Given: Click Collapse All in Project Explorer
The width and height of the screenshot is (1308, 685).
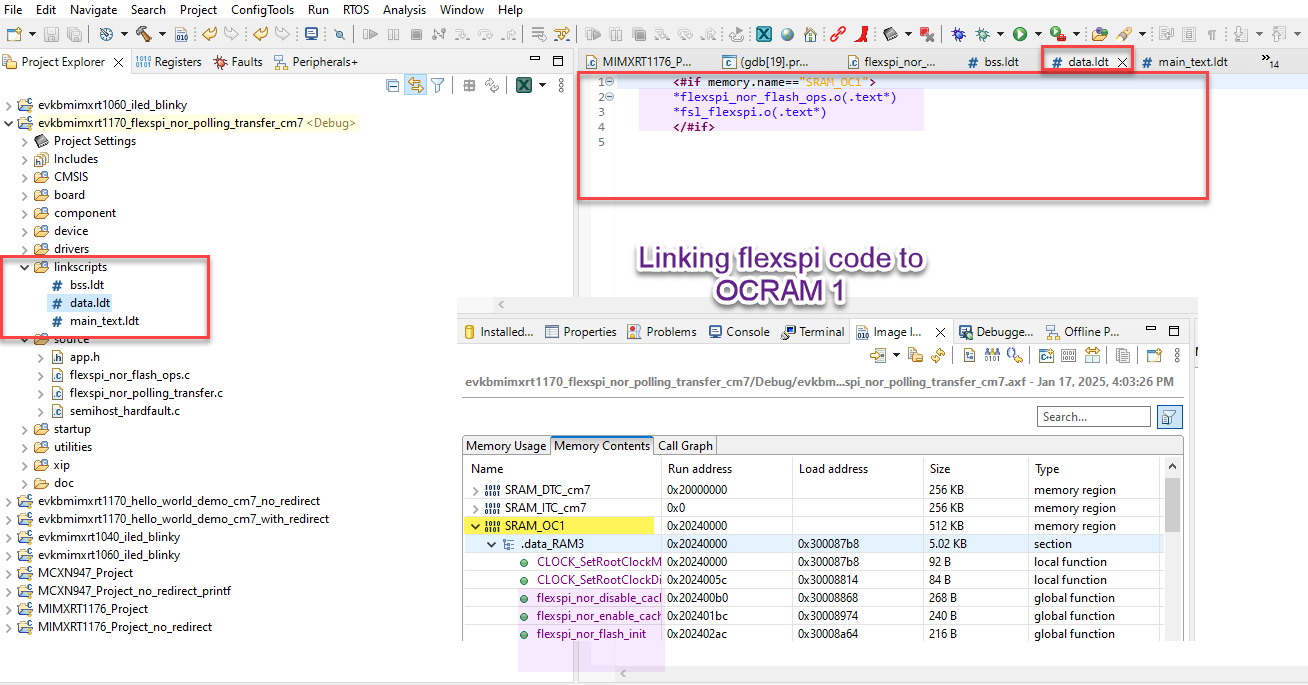Looking at the screenshot, I should 393,86.
